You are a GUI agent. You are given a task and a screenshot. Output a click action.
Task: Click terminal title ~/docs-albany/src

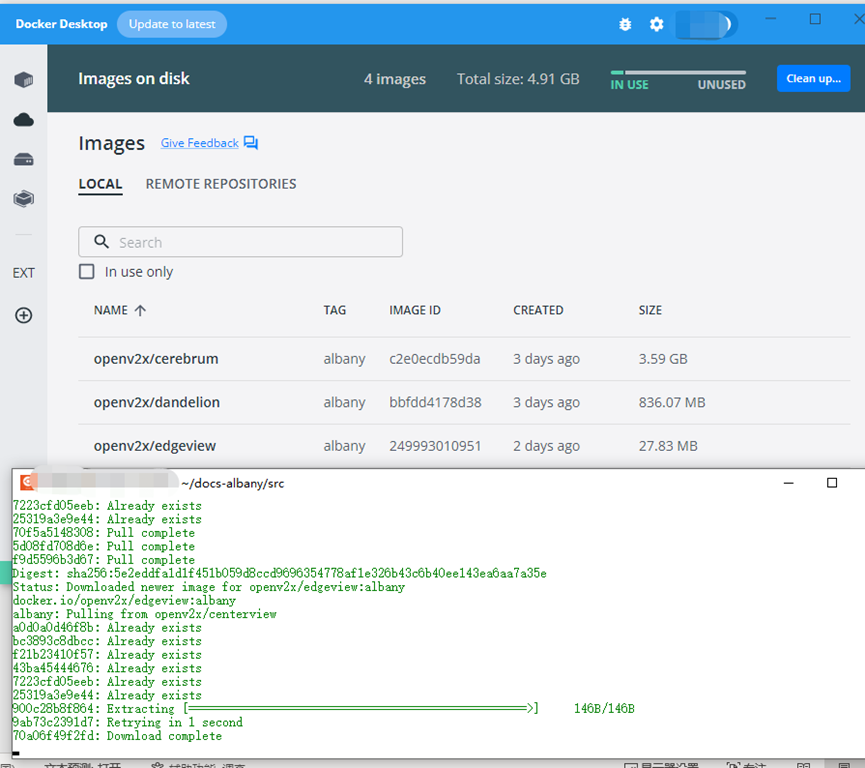233,483
